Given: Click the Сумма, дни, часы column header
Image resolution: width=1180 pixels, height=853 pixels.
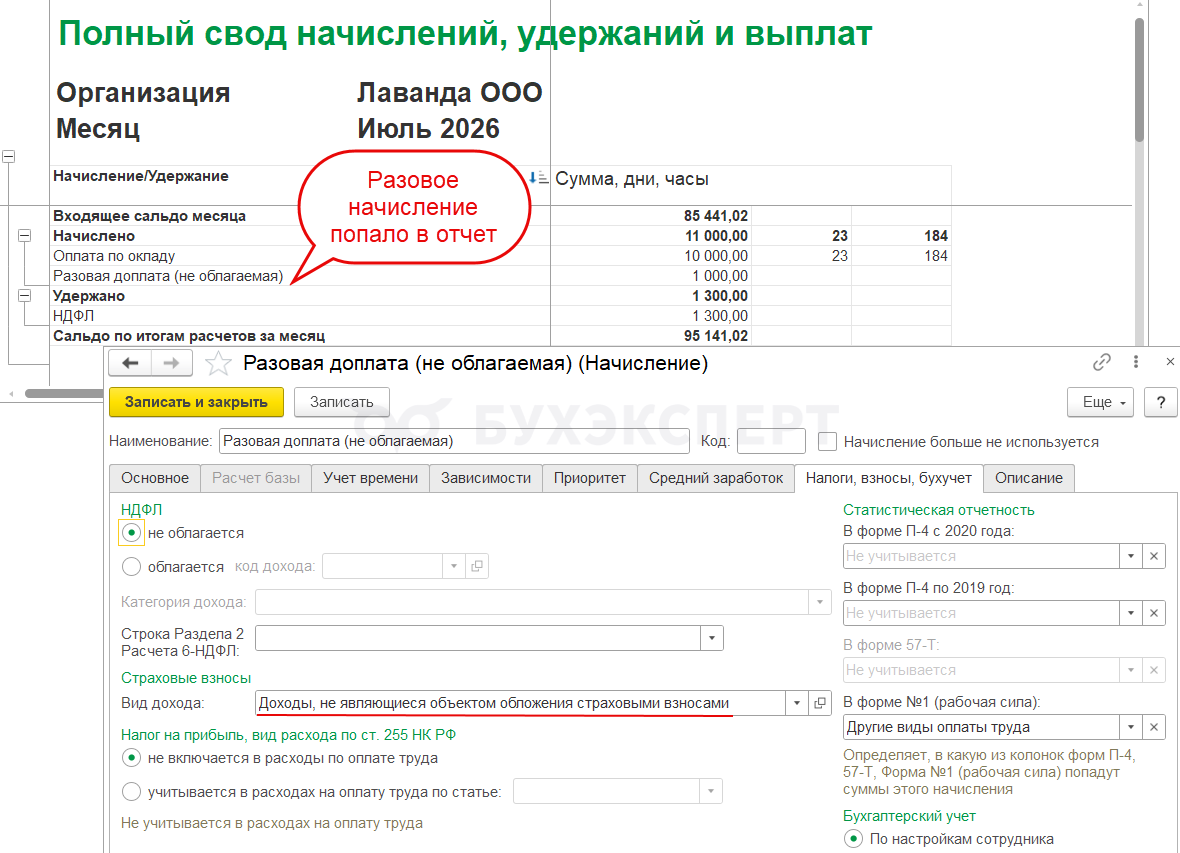Looking at the screenshot, I should (631, 179).
